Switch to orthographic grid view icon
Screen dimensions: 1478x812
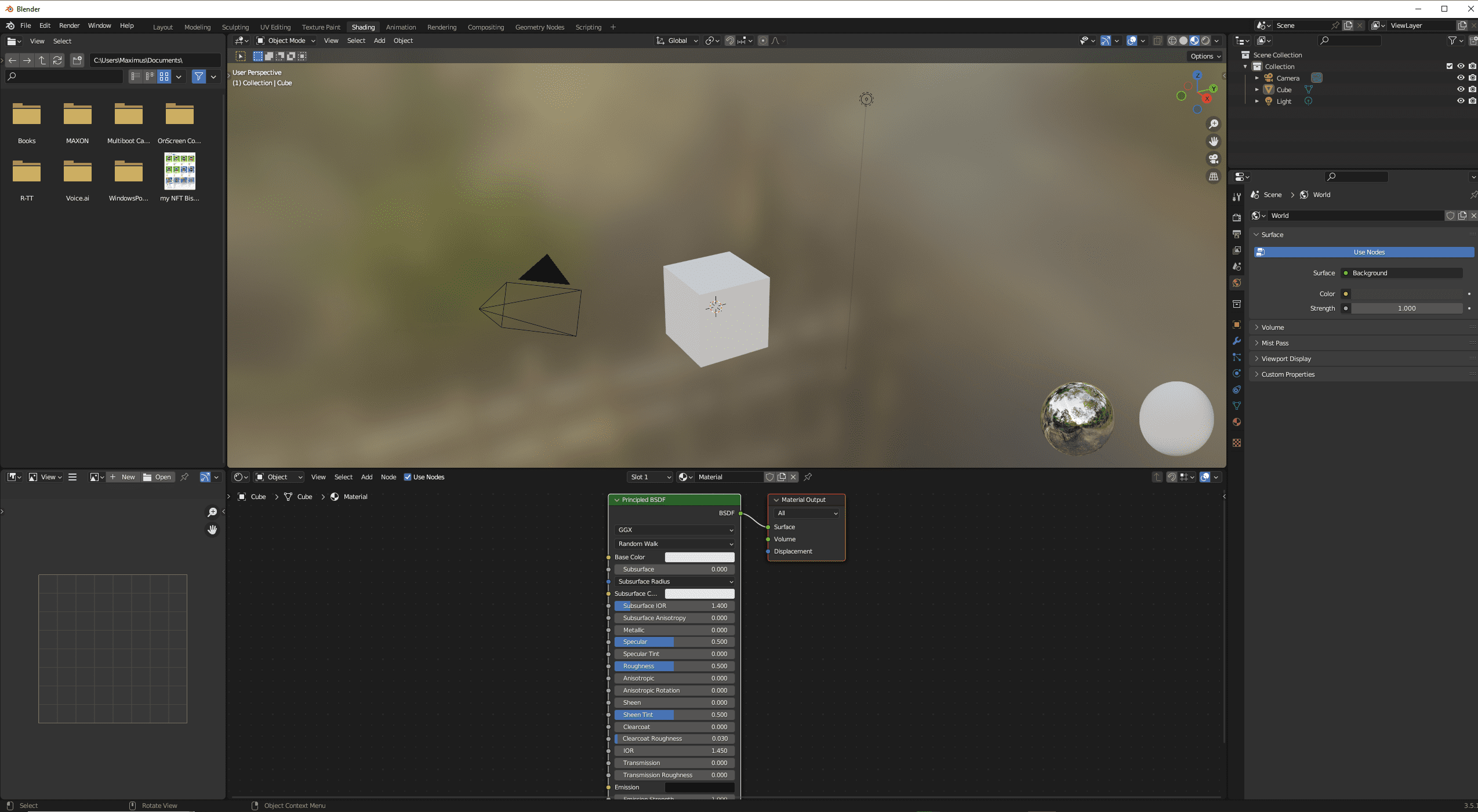(1213, 177)
